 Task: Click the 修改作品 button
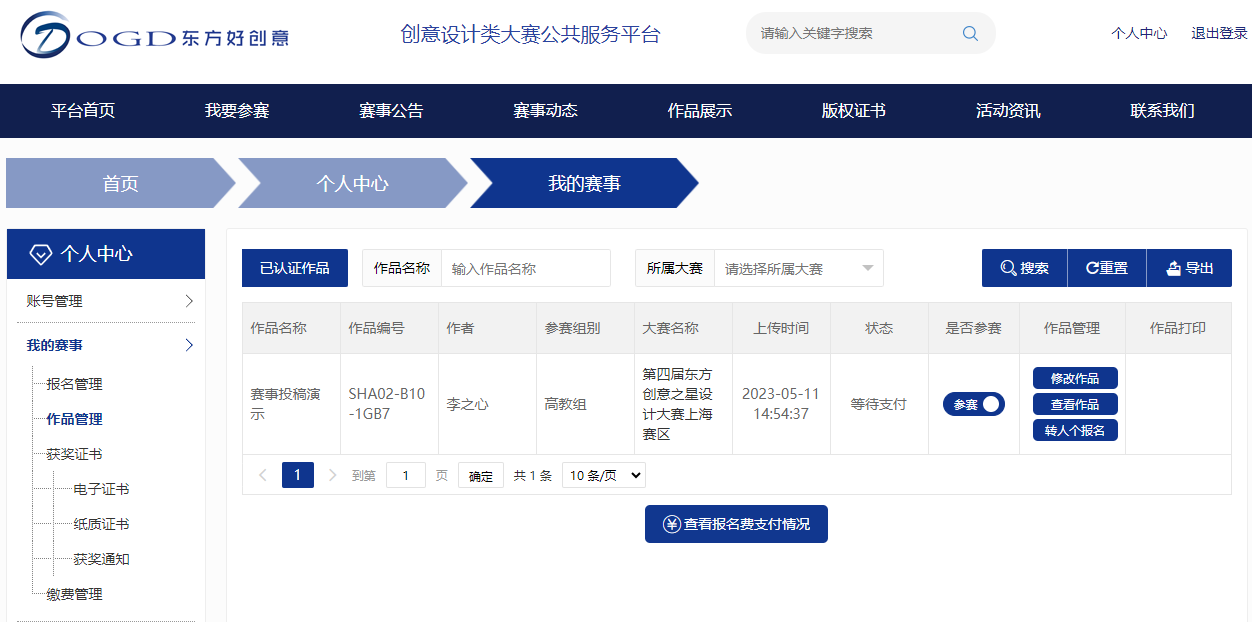pos(1075,378)
